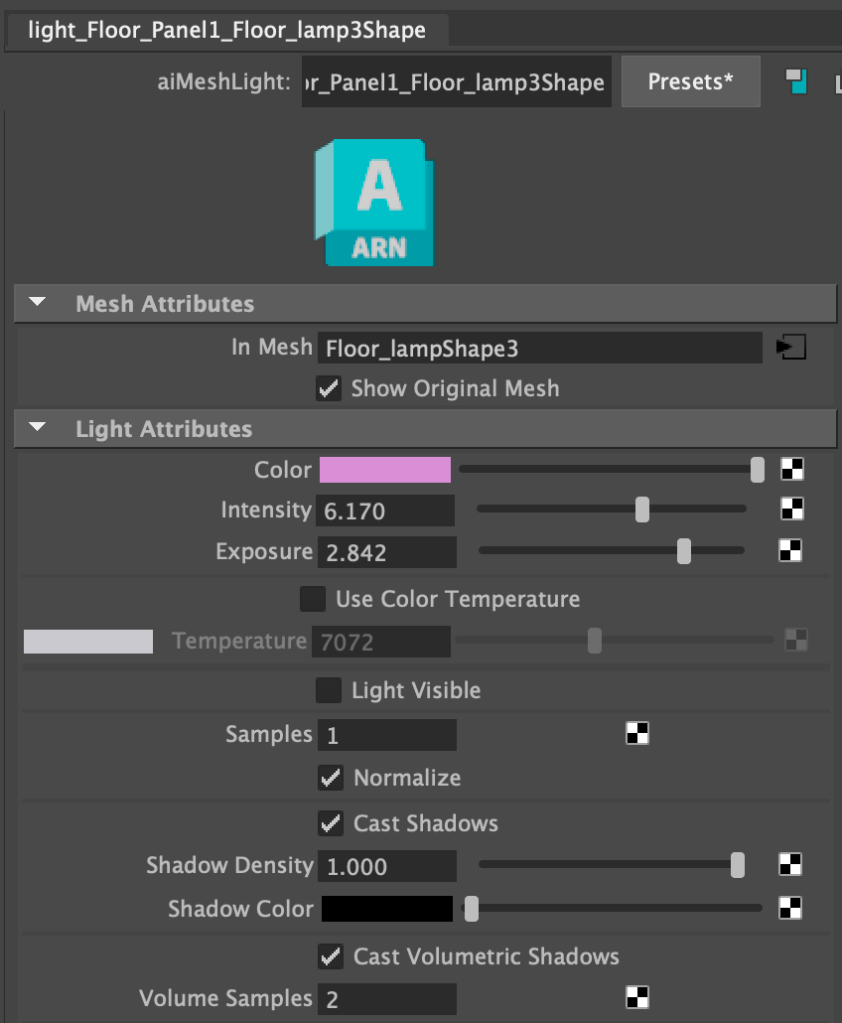Disable the Cast Shadows checkbox
842x1023 pixels.
330,824
